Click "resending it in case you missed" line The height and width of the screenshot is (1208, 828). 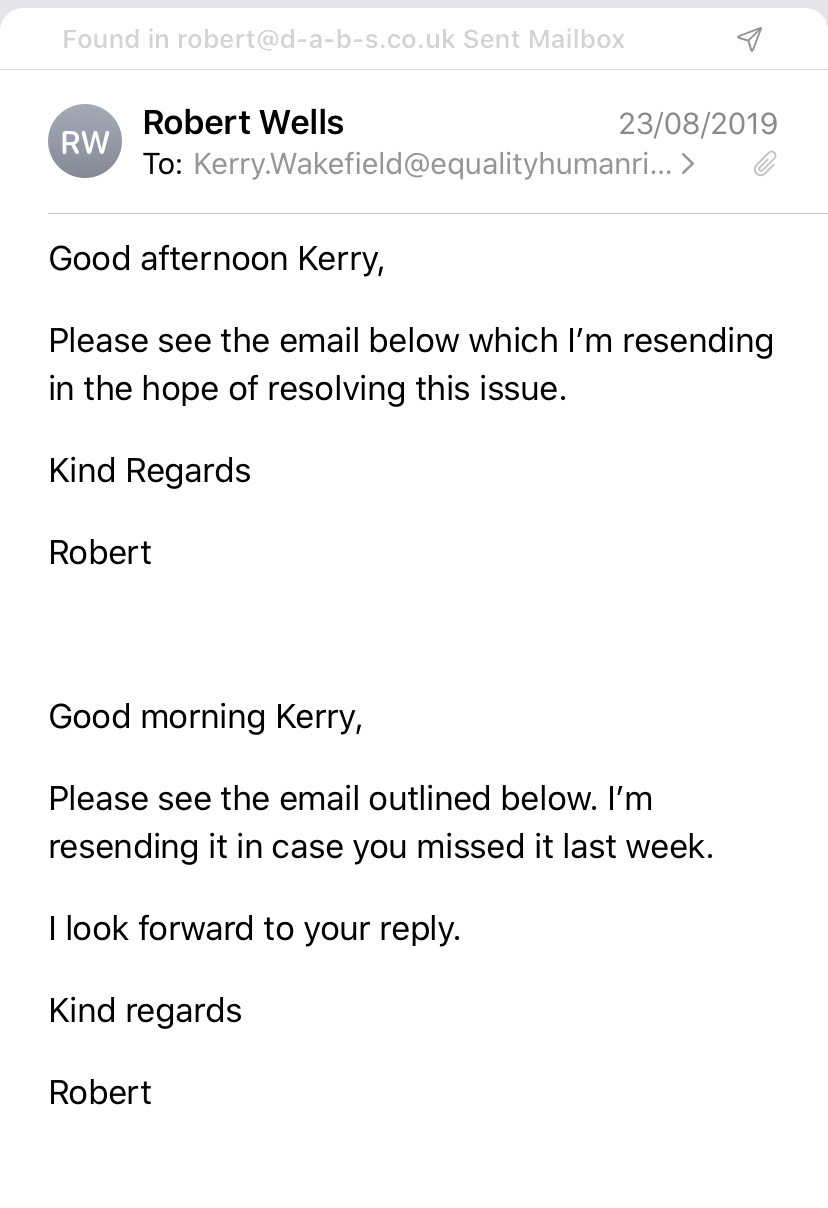point(381,846)
